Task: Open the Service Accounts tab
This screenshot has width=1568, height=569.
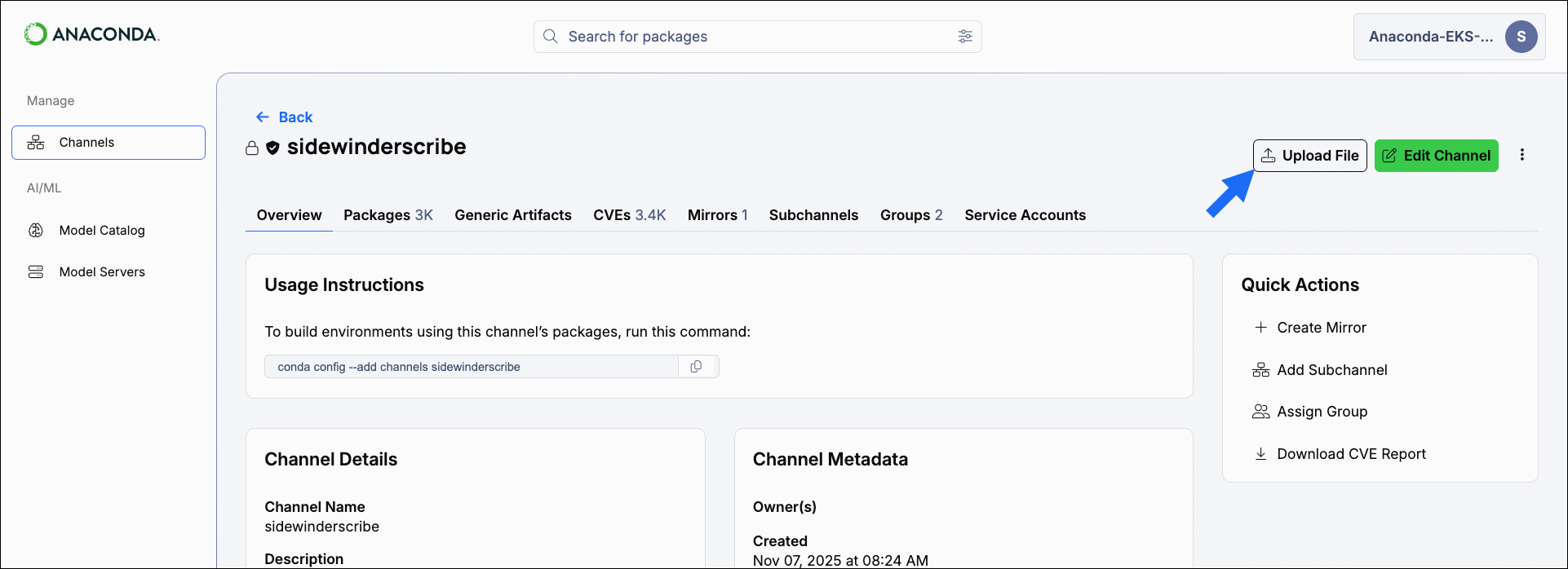Action: click(1025, 215)
